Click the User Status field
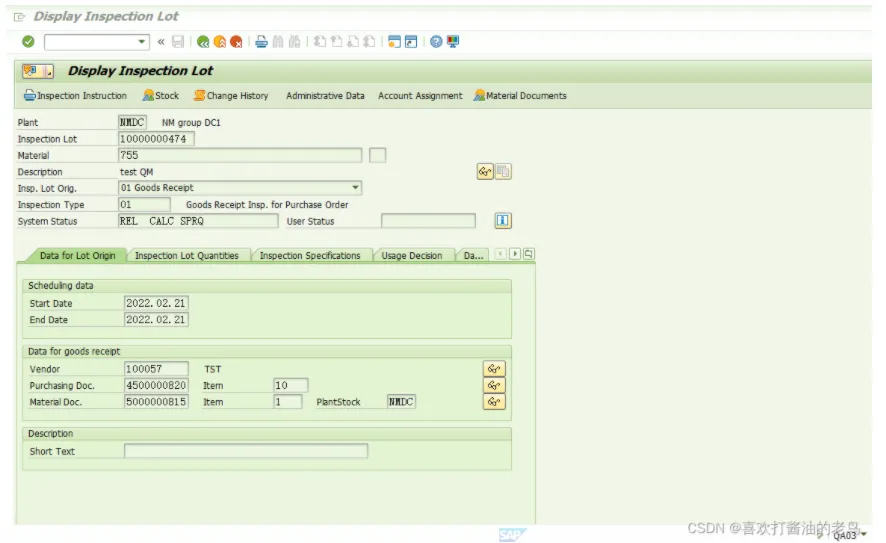Viewport: 886px width, 543px height. [428, 221]
